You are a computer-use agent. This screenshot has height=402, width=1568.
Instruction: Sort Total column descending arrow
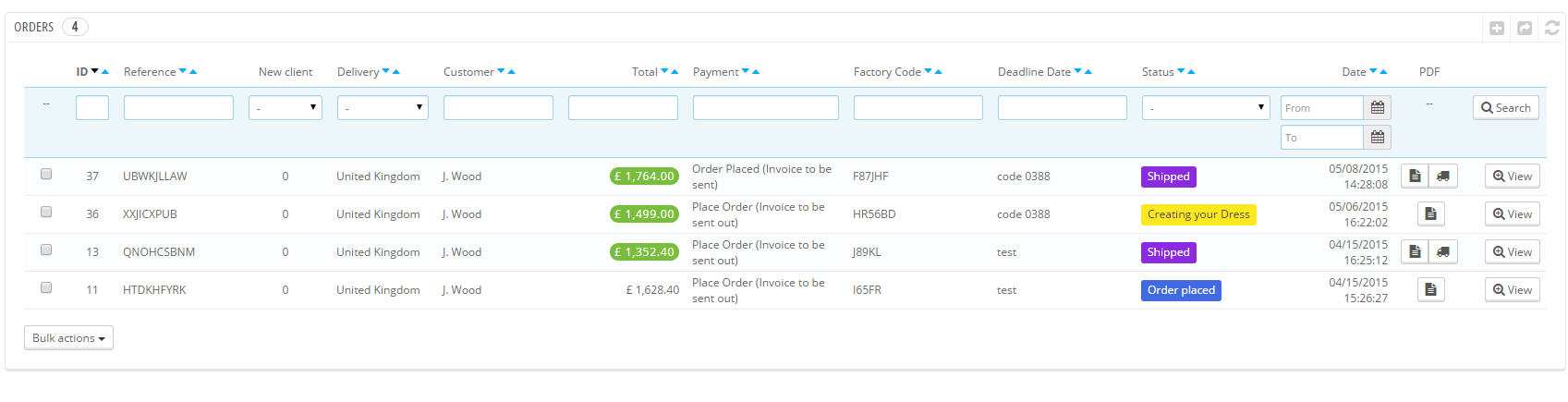click(664, 71)
